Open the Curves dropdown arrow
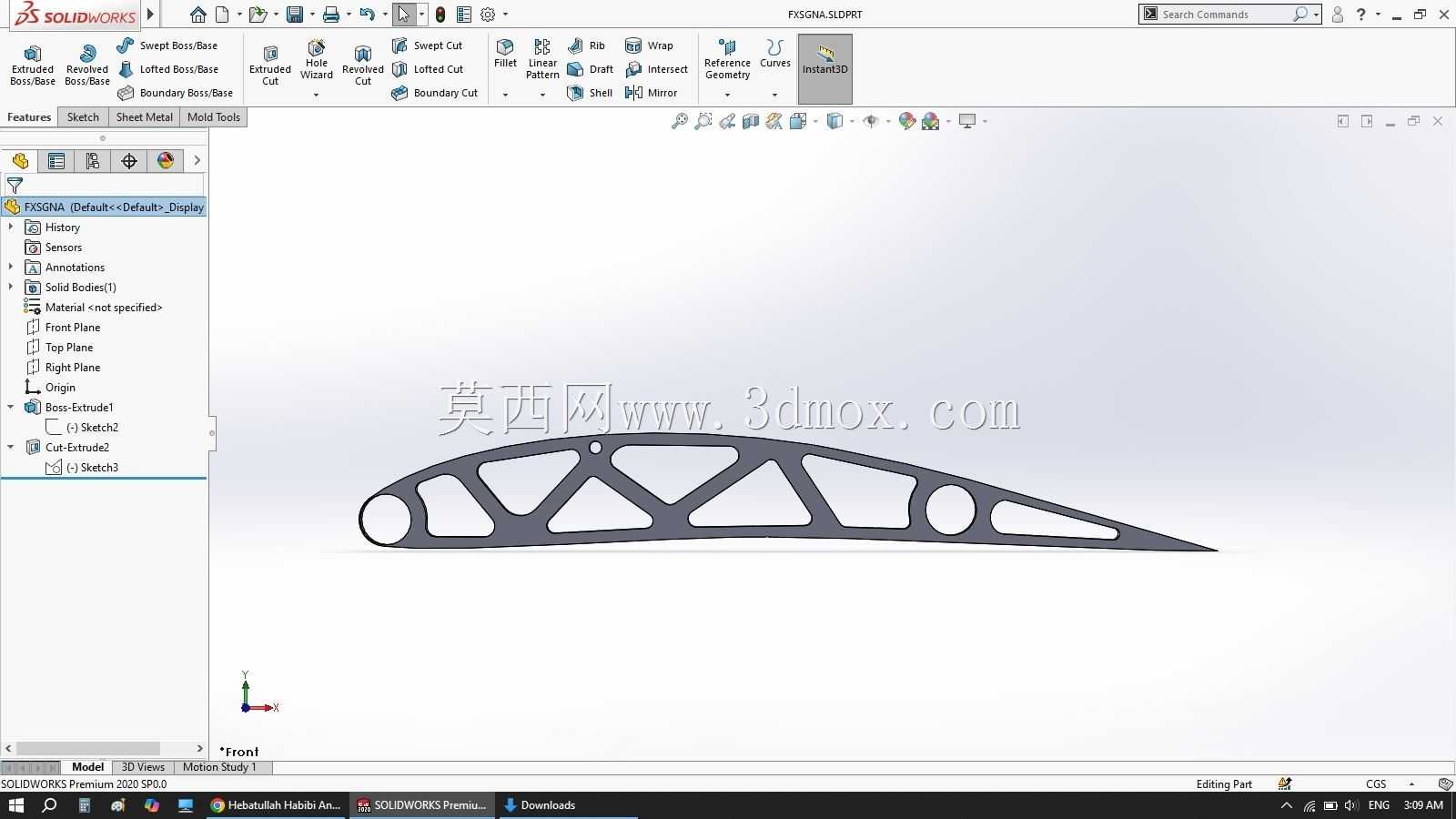Viewport: 1456px width, 819px height. (x=775, y=95)
